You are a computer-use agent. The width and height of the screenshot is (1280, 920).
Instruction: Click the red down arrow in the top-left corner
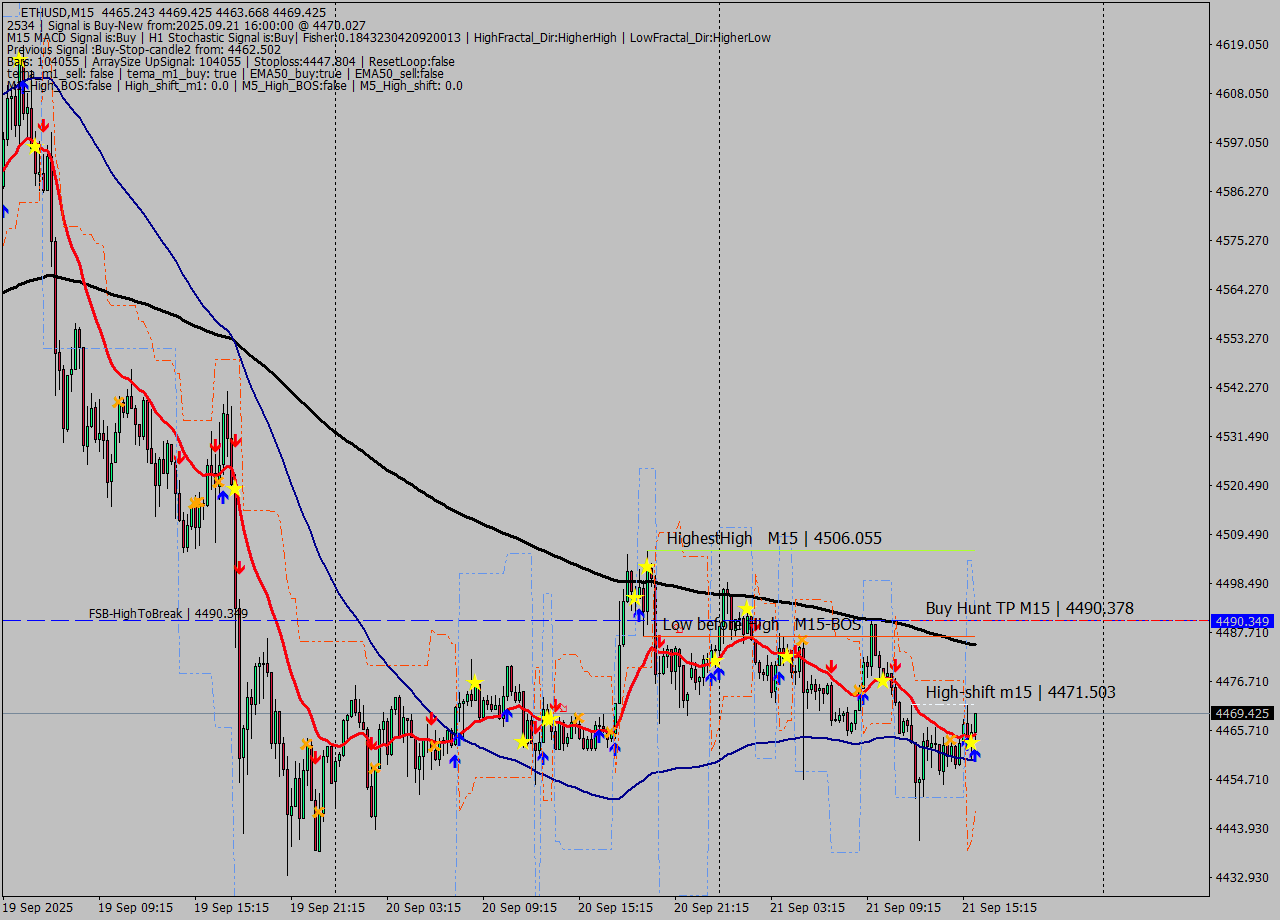(43, 126)
